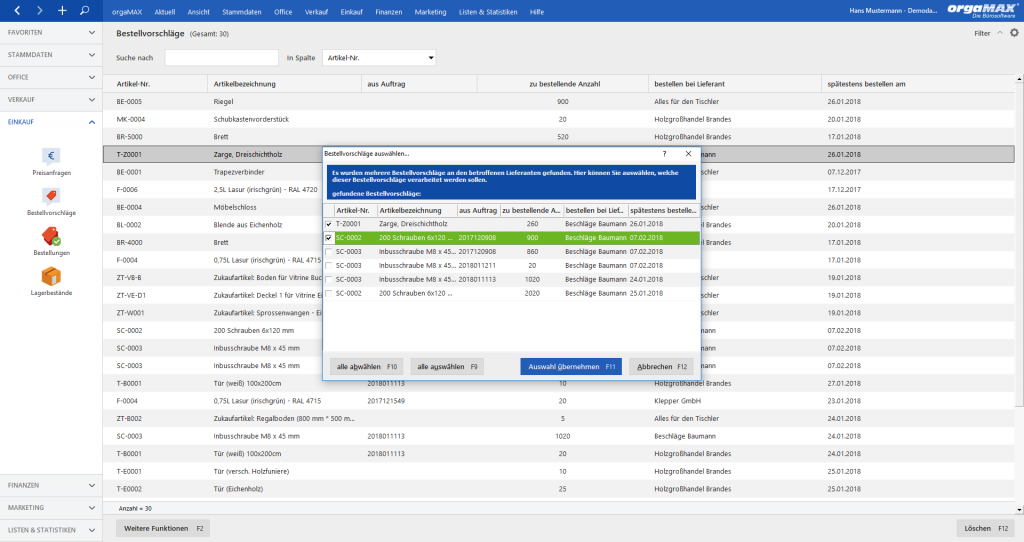Image resolution: width=1024 pixels, height=542 pixels.
Task: Sort main table by Artikelbezeichnung header
Action: 284,84
